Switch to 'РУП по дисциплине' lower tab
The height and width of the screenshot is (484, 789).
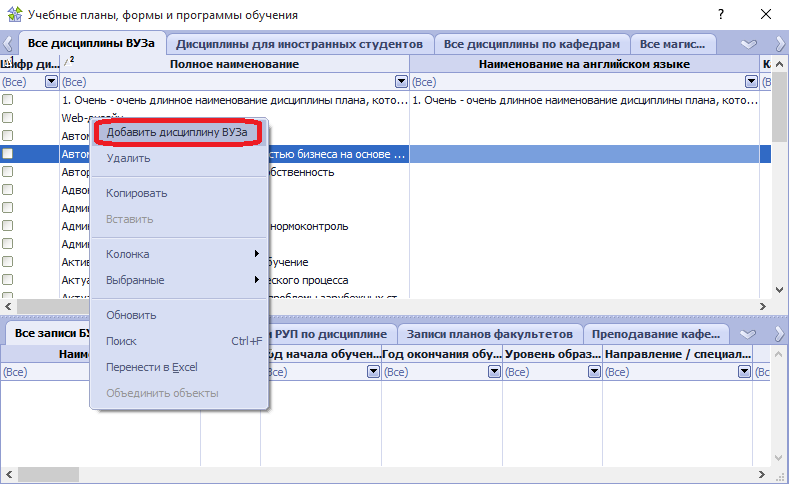pyautogui.click(x=331, y=335)
